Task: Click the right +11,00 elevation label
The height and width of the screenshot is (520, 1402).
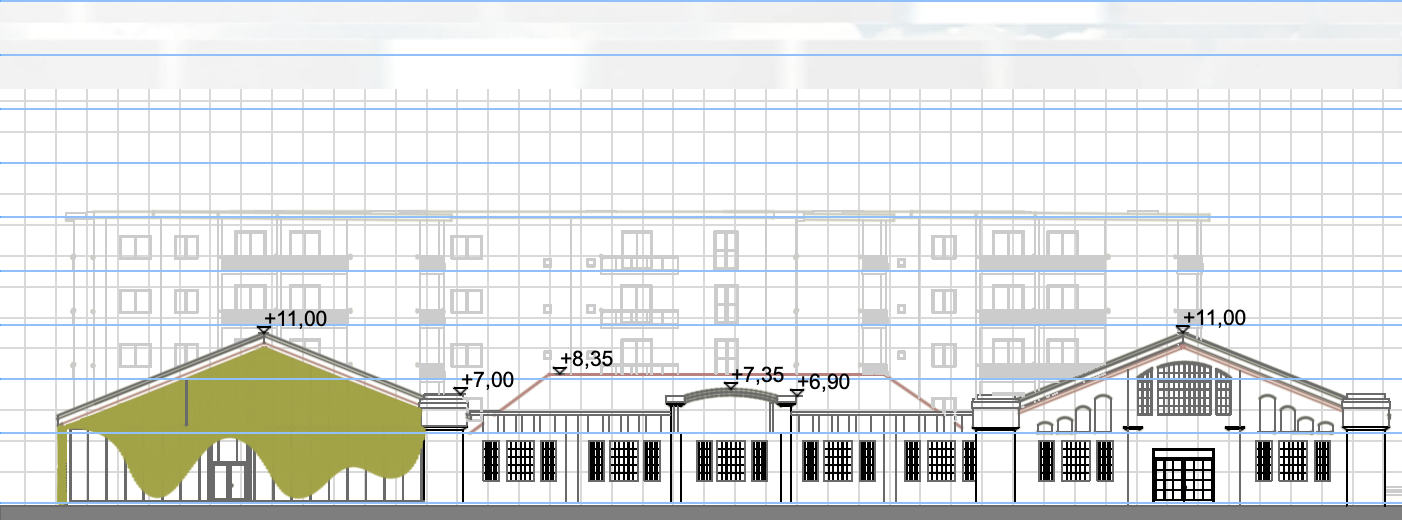Action: coord(1216,318)
